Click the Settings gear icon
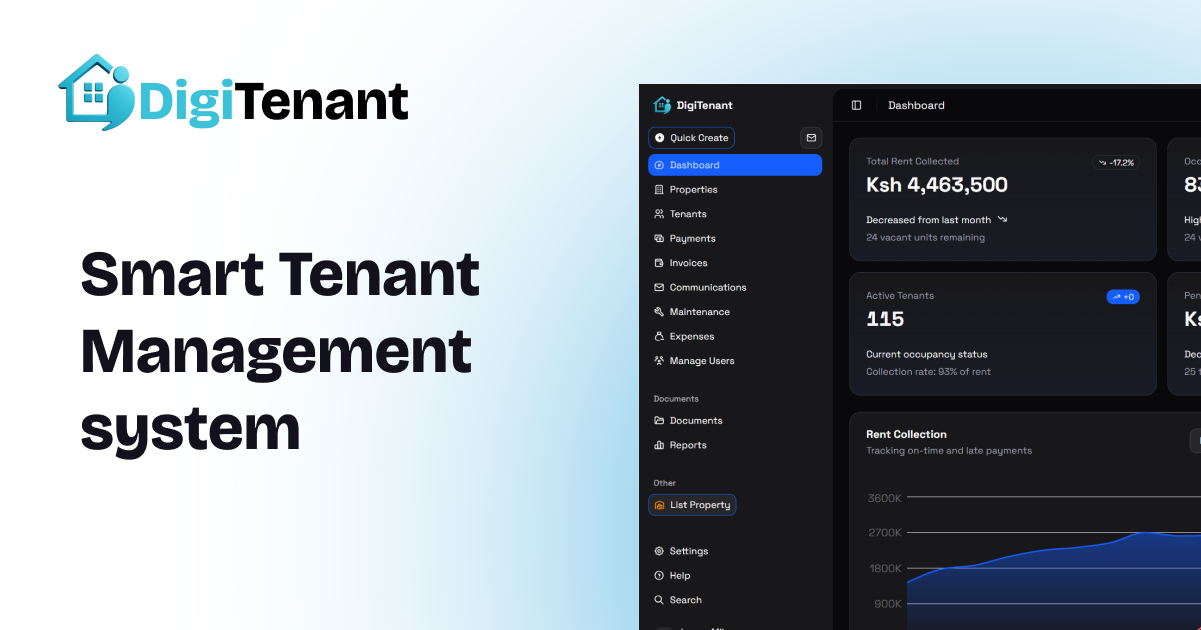Screen dimensions: 1201x630 [659, 551]
